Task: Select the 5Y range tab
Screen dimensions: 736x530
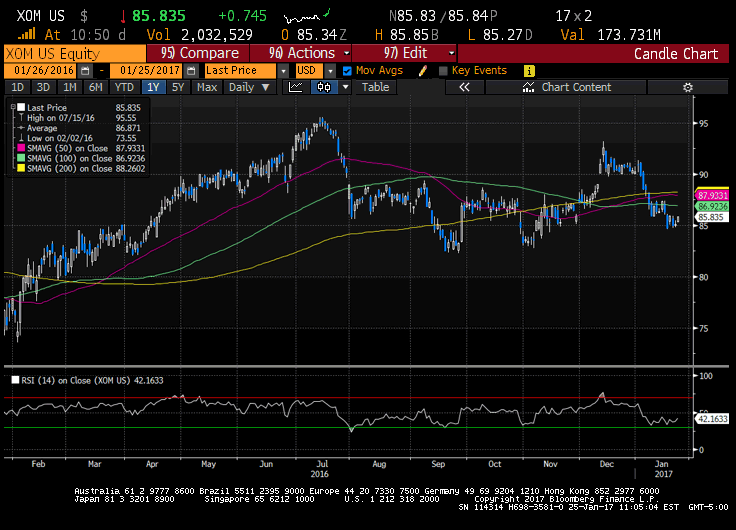Action: [178, 87]
